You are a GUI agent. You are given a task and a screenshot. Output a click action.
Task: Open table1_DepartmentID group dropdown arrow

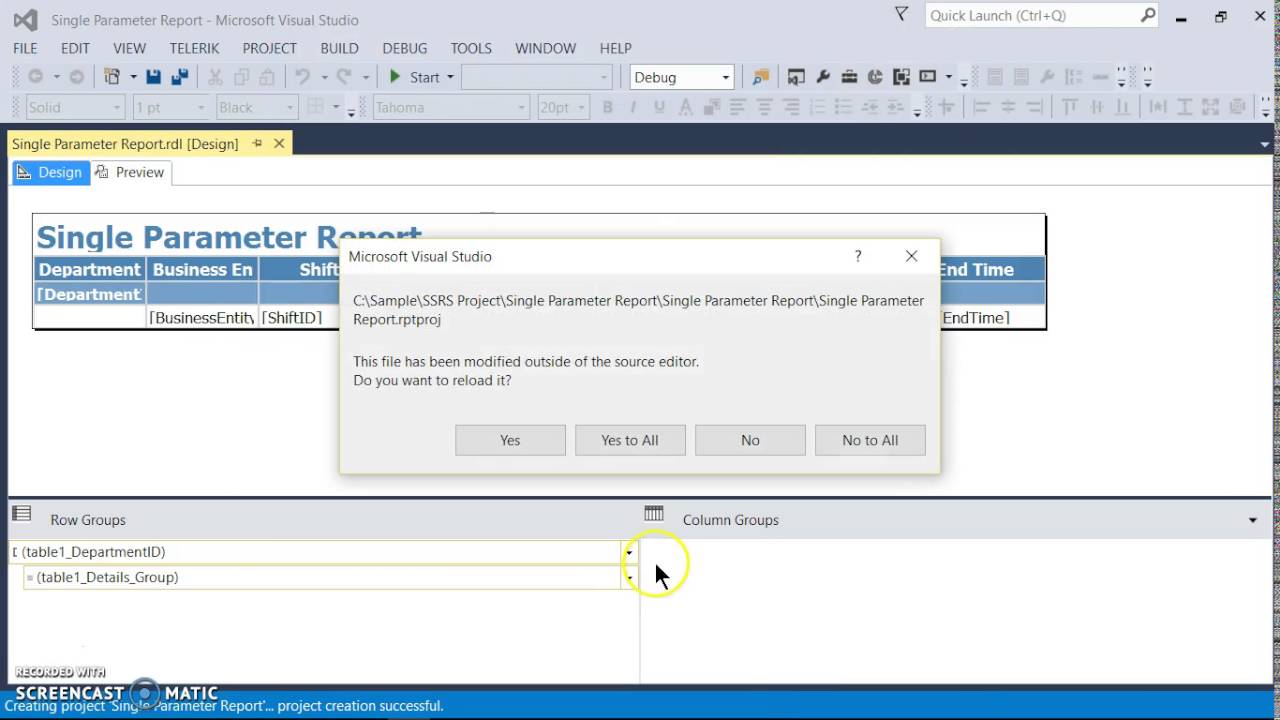(628, 552)
